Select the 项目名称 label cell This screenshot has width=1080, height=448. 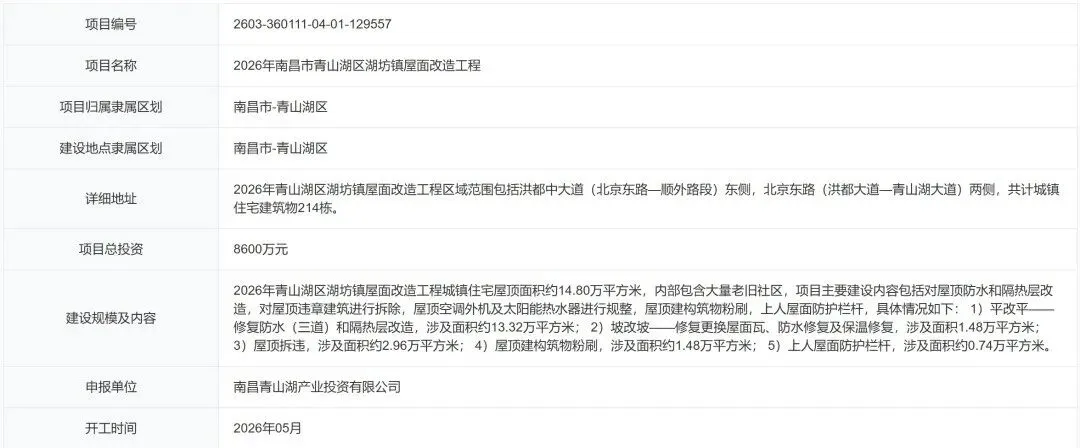click(x=111, y=66)
